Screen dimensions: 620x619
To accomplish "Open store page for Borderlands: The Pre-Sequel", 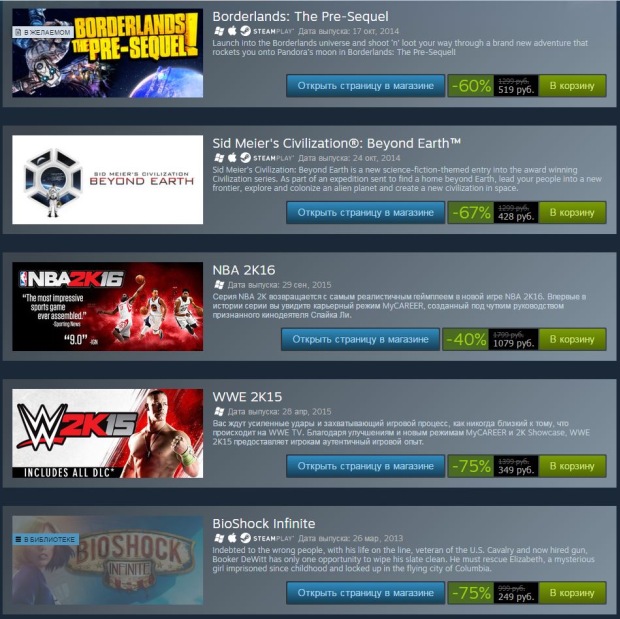I will click(x=365, y=86).
